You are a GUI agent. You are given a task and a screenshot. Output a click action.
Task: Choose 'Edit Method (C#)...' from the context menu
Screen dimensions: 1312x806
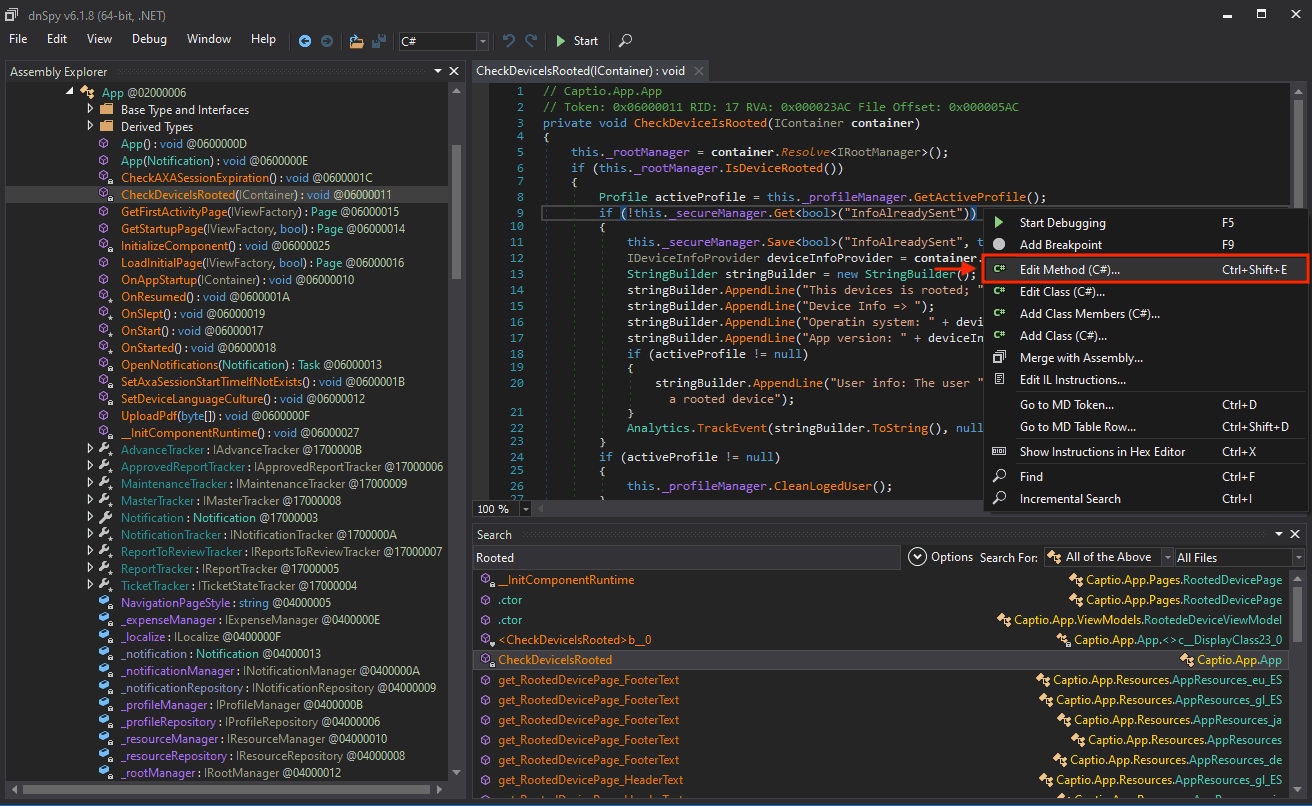click(x=1069, y=270)
